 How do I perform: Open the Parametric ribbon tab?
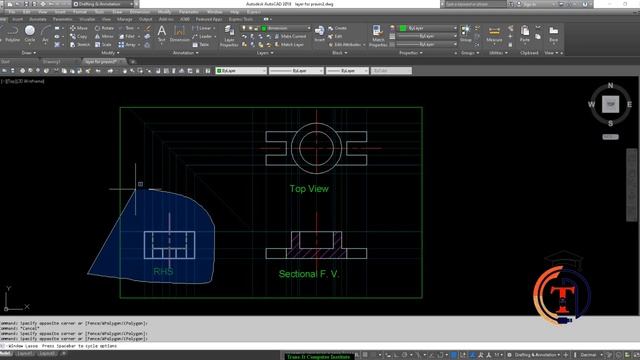[62, 19]
